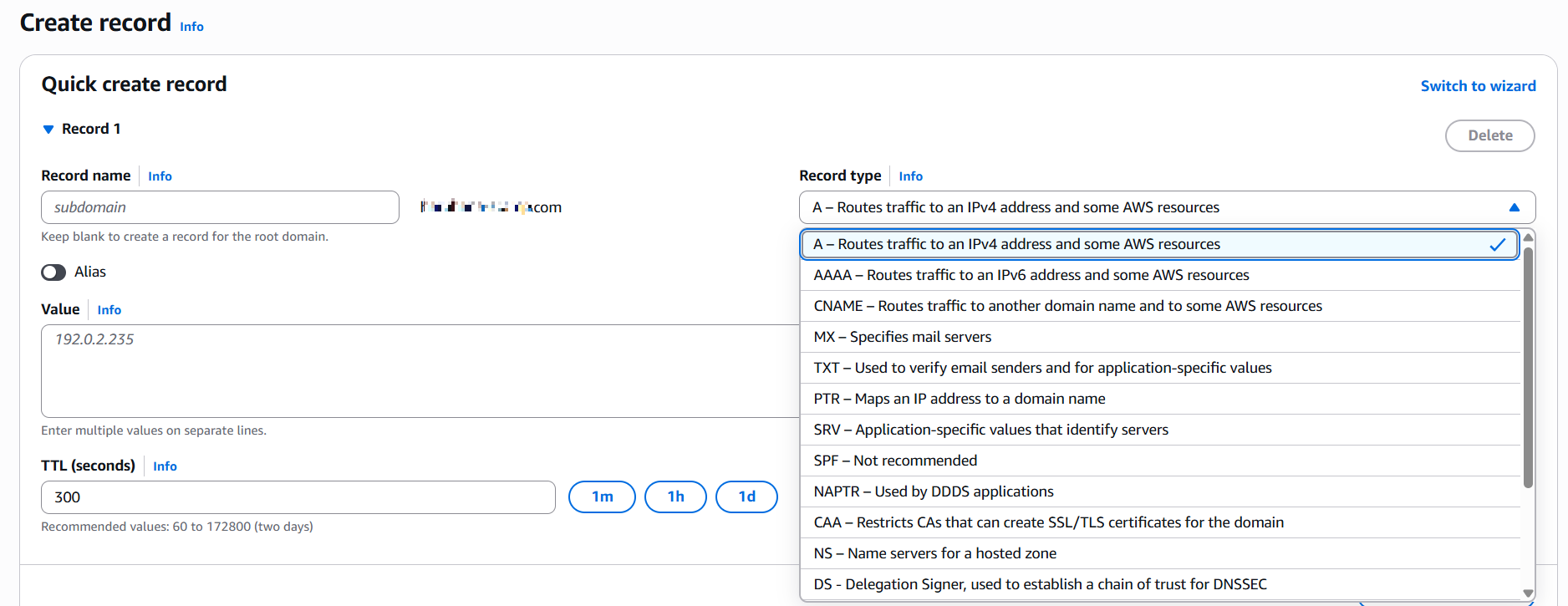Viewport: 1568px width, 606px height.
Task: Click the Switch to wizard link
Action: (x=1478, y=86)
